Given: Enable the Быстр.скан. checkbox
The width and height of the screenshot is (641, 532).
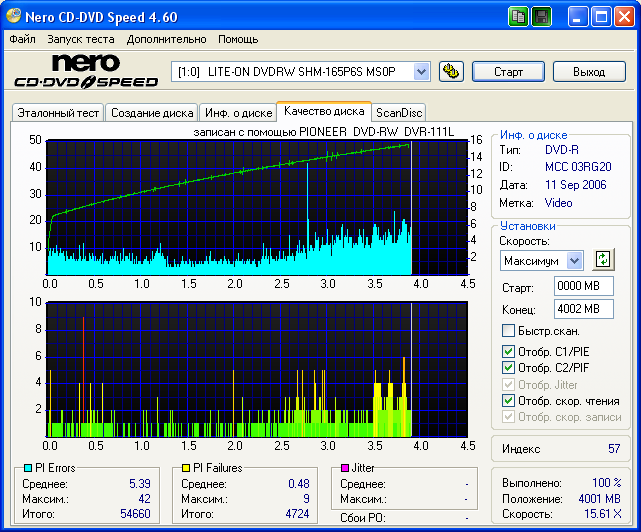Looking at the screenshot, I should (x=508, y=331).
